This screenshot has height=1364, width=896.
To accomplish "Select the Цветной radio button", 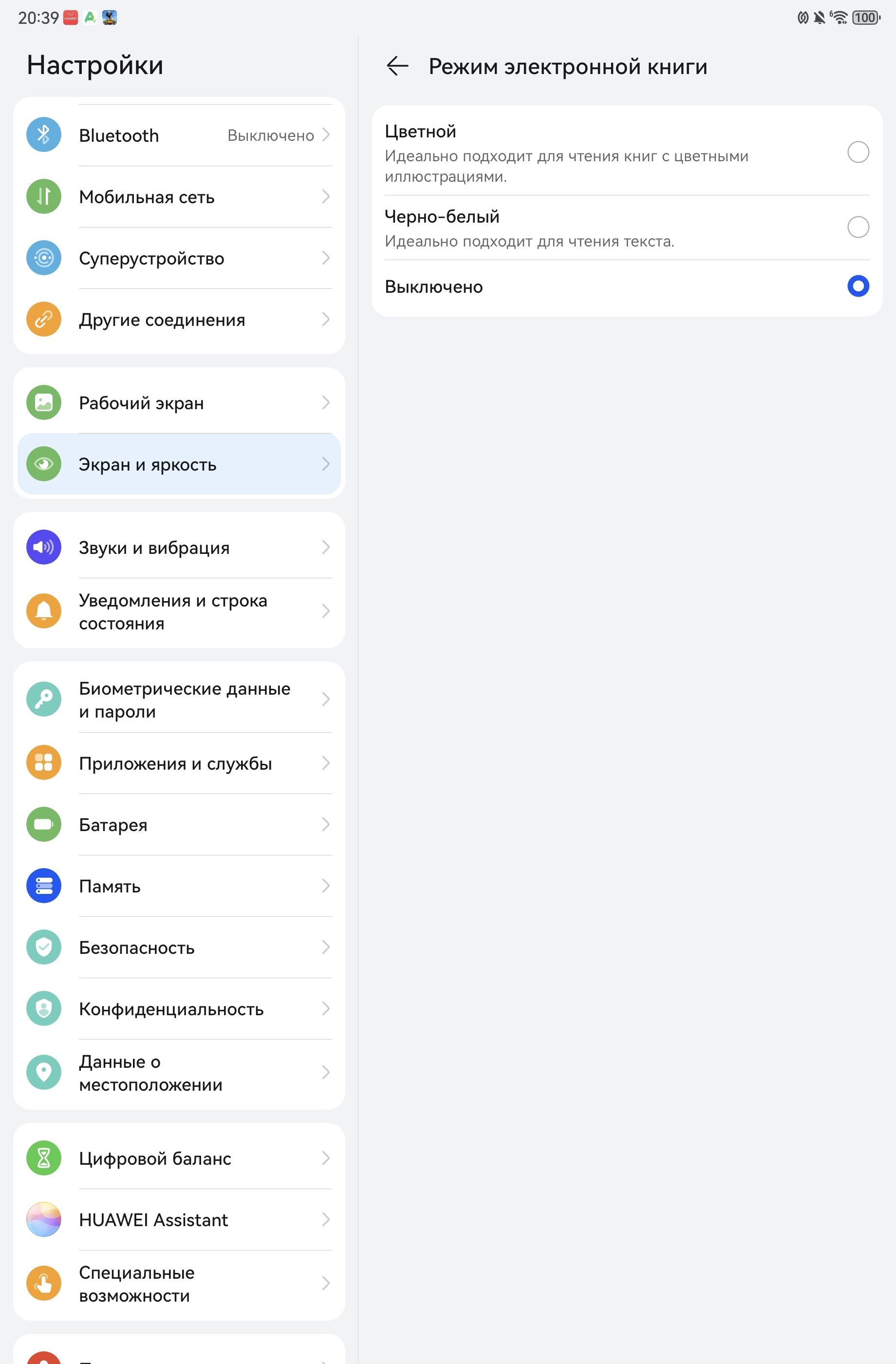I will coord(858,152).
